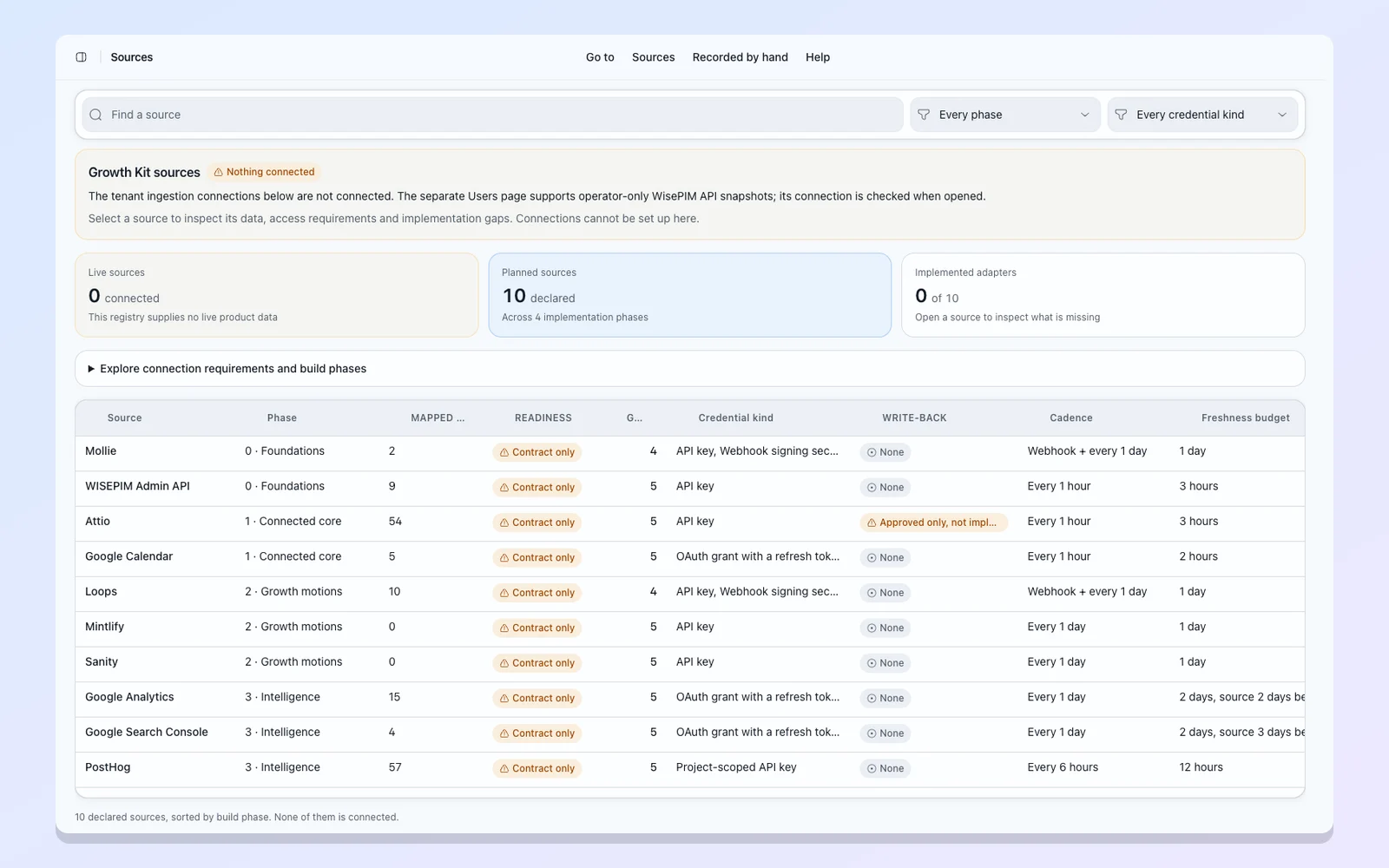Click the Attio Approved only warning icon
Image resolution: width=1389 pixels, height=868 pixels.
point(872,523)
